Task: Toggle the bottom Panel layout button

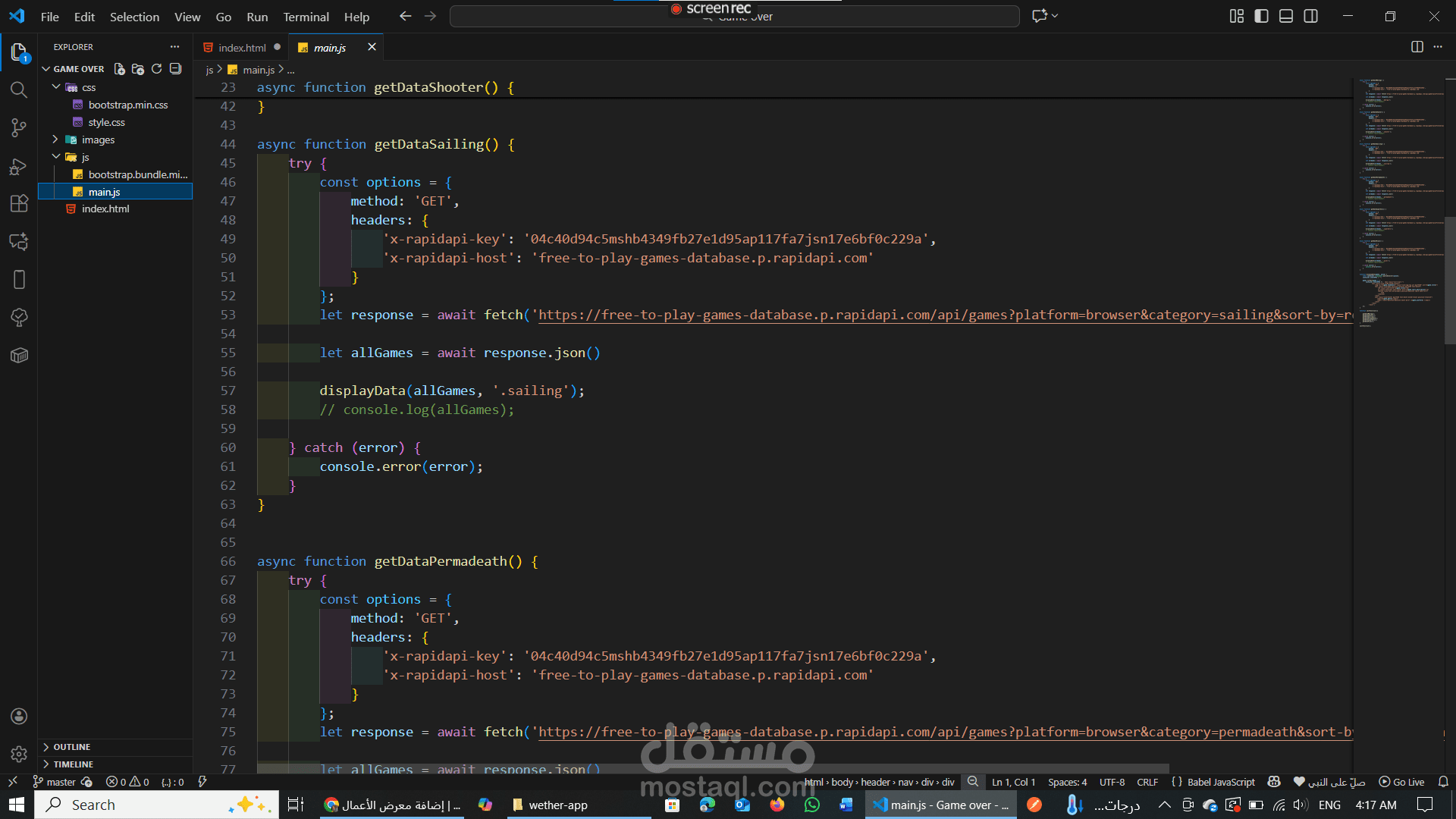Action: pos(1286,16)
